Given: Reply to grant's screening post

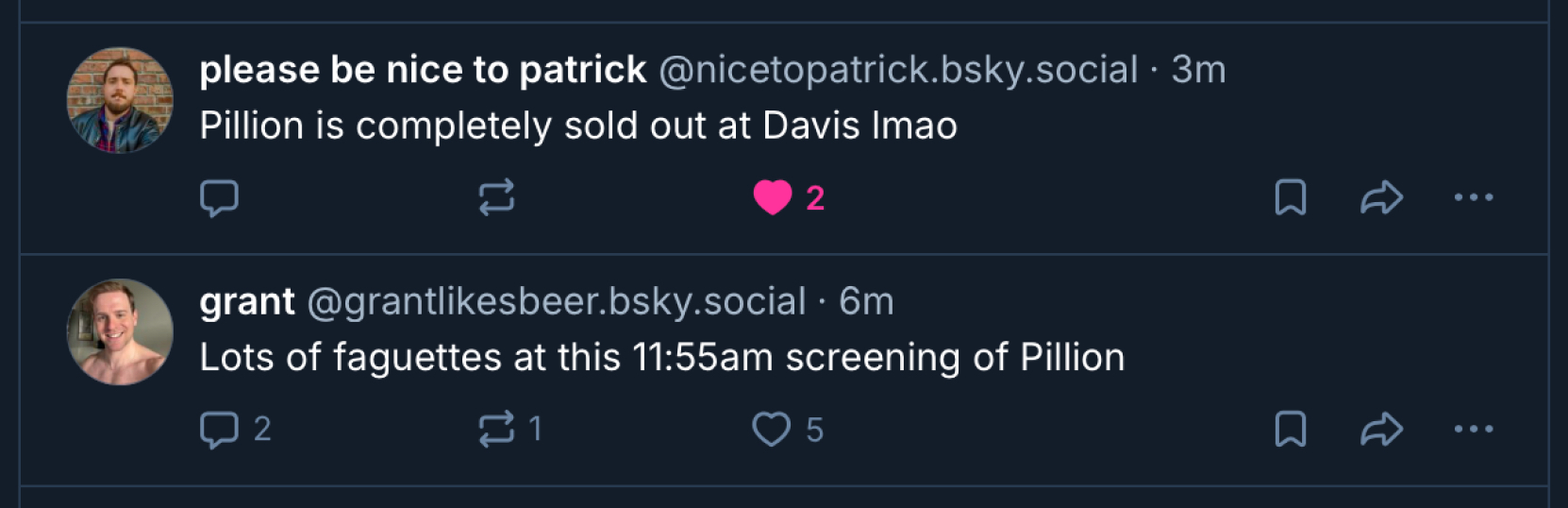Looking at the screenshot, I should coord(219,429).
